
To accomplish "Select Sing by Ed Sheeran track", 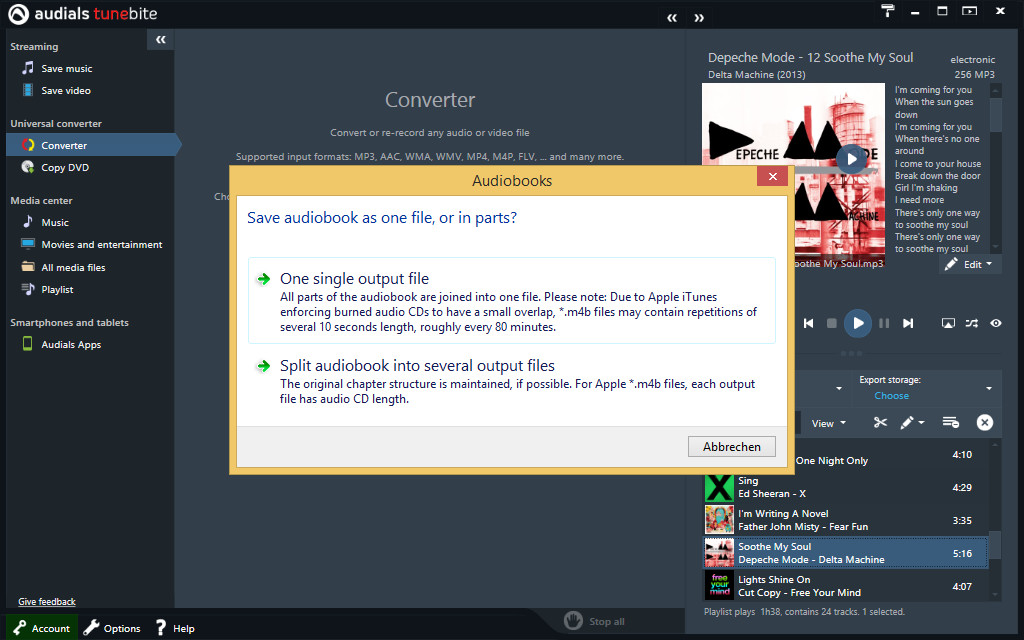I will [846, 487].
